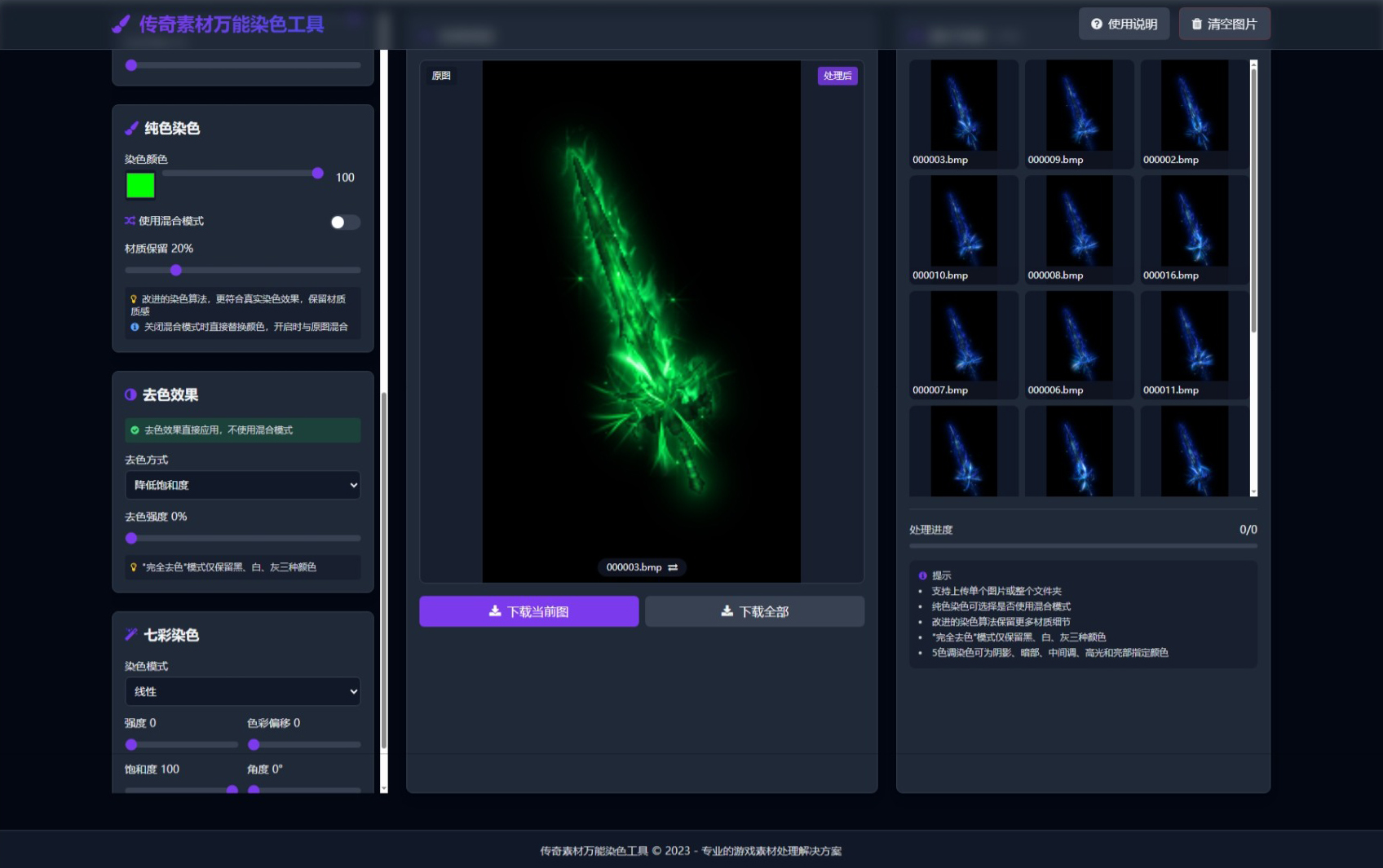This screenshot has height=868, width=1383.
Task: Click the question mark icon in 使用说明
Action: [x=1097, y=24]
